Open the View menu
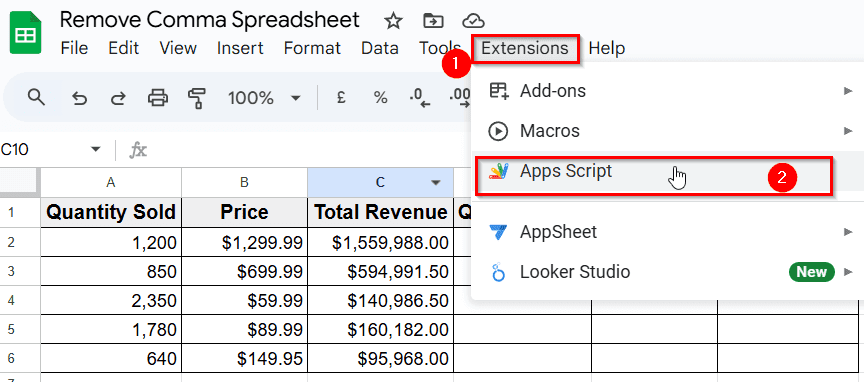The height and width of the screenshot is (382, 864). [178, 49]
